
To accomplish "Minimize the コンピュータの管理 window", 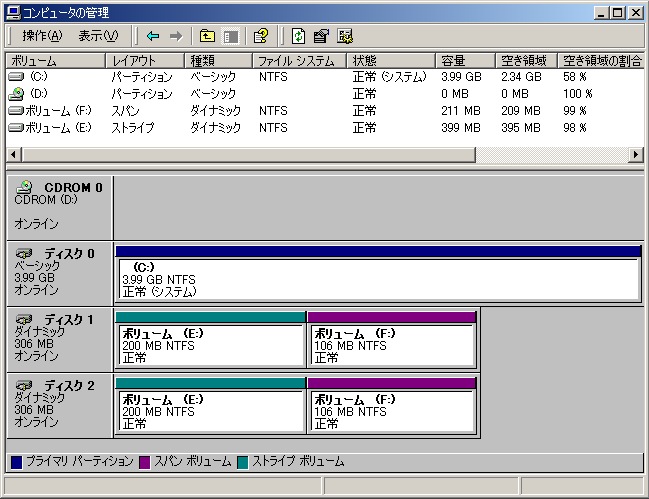I will tap(602, 13).
